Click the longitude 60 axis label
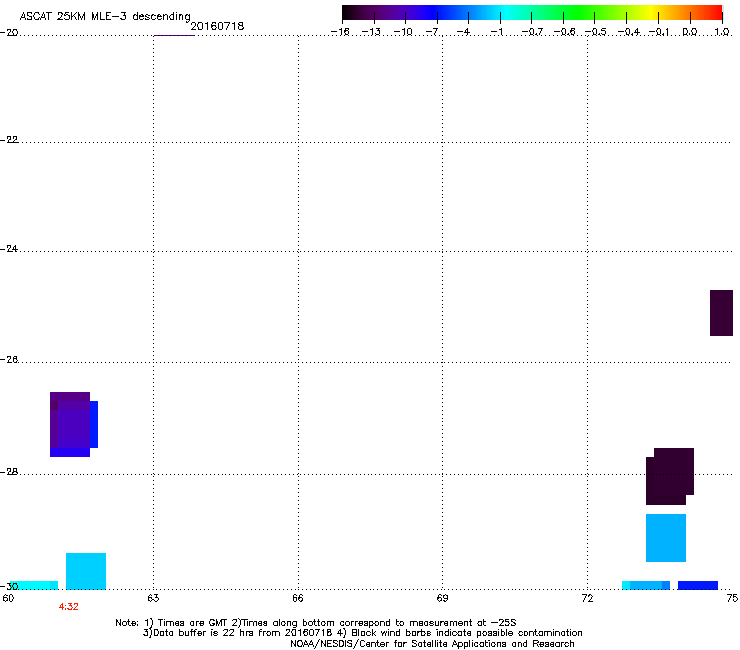 [x=8, y=598]
